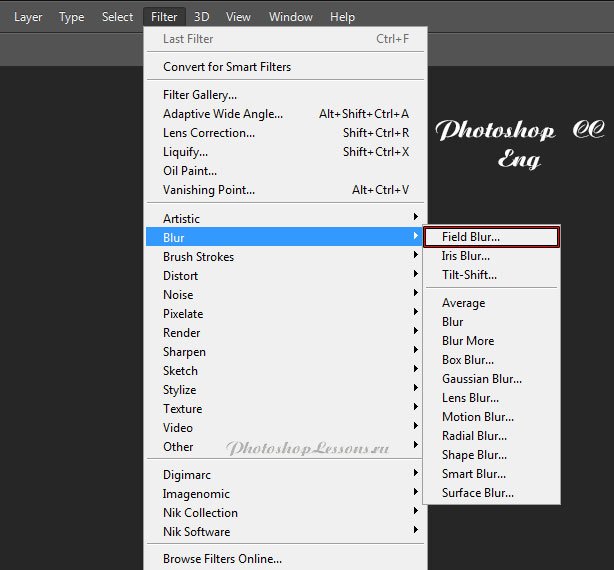This screenshot has width=614, height=570.
Task: Open the Layer menu
Action: tap(28, 17)
